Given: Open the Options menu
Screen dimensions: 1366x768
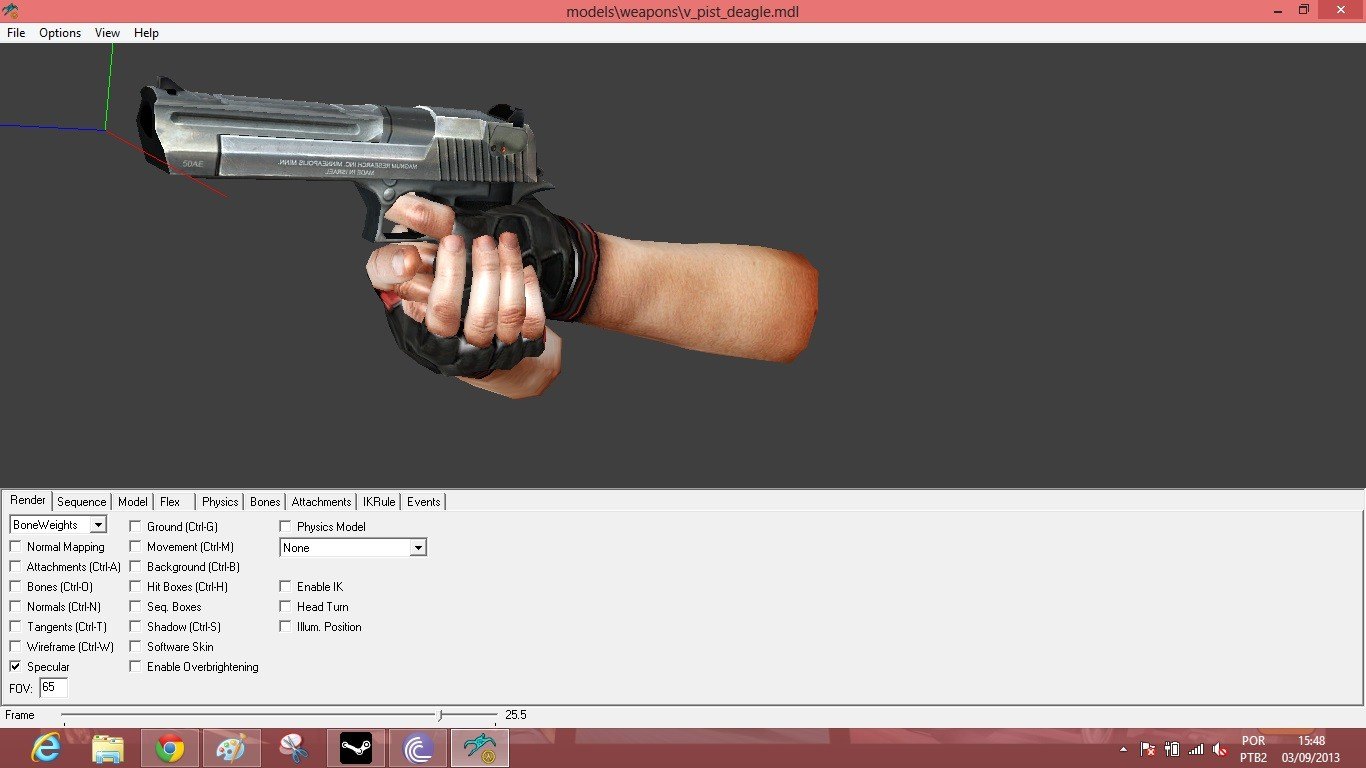Looking at the screenshot, I should (60, 33).
